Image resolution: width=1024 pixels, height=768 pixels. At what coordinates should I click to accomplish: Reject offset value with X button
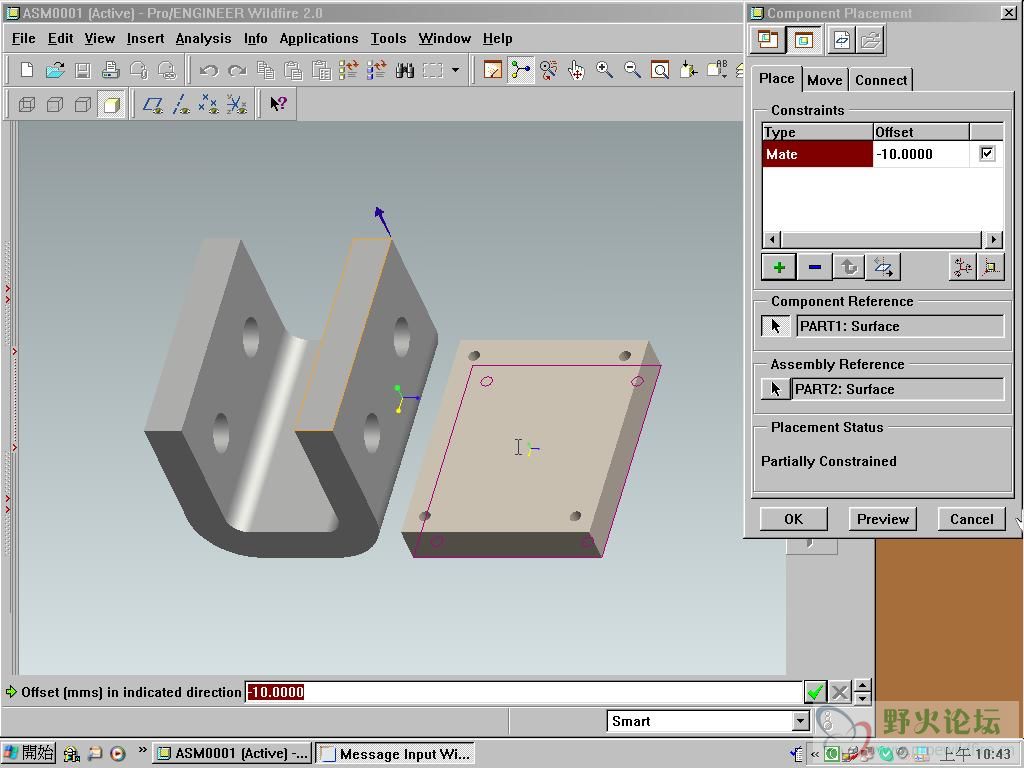point(840,692)
